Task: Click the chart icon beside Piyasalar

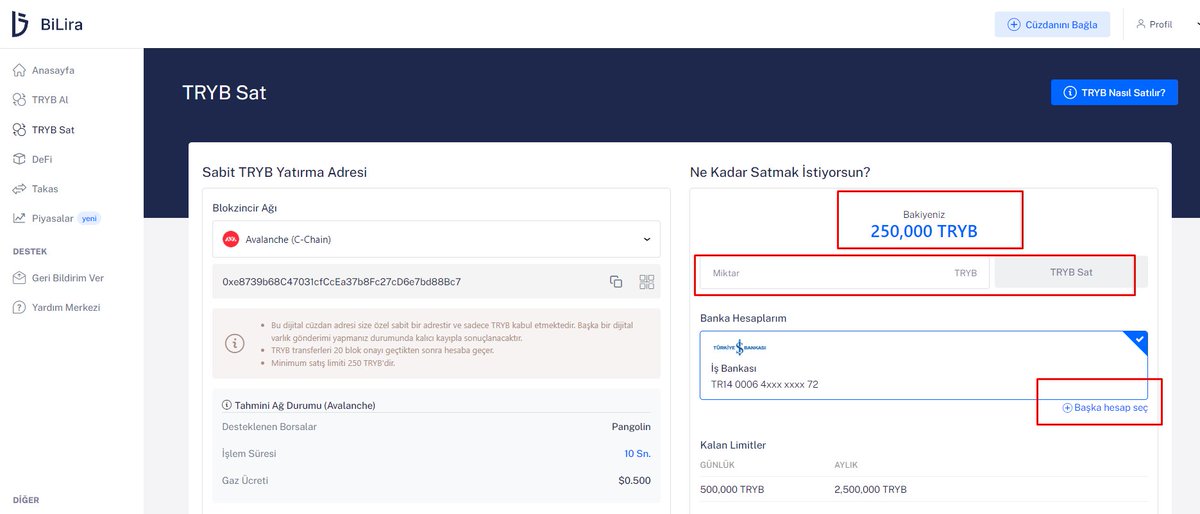Action: (19, 218)
